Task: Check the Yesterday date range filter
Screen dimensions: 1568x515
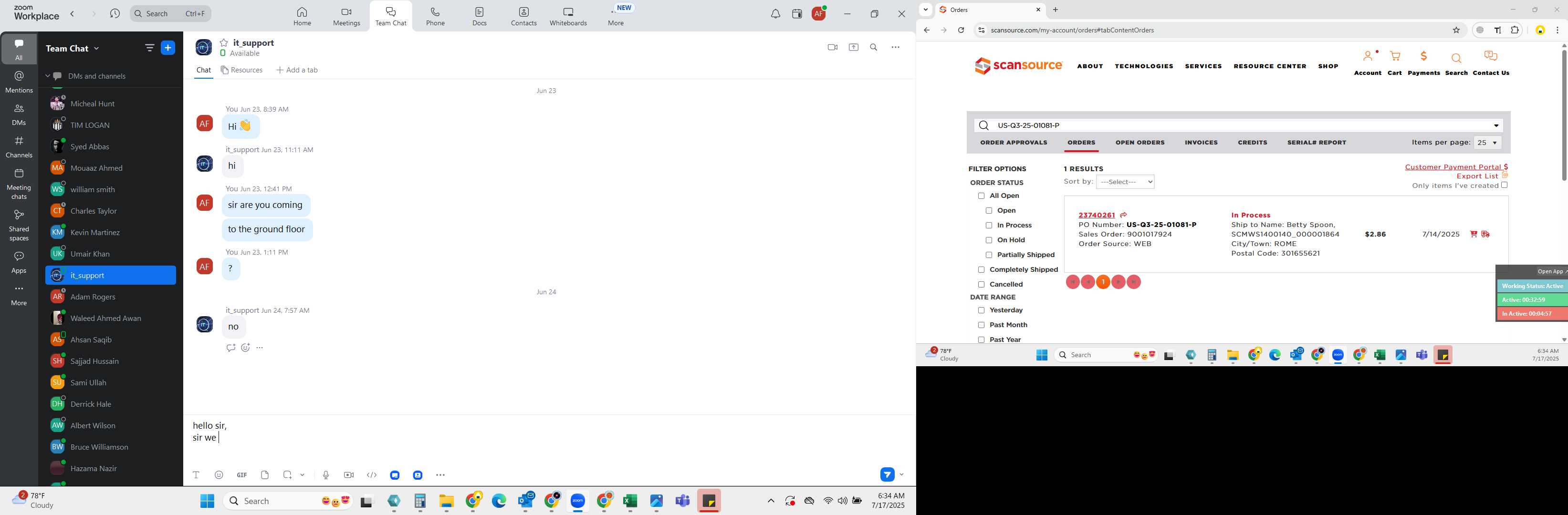Action: click(x=981, y=311)
